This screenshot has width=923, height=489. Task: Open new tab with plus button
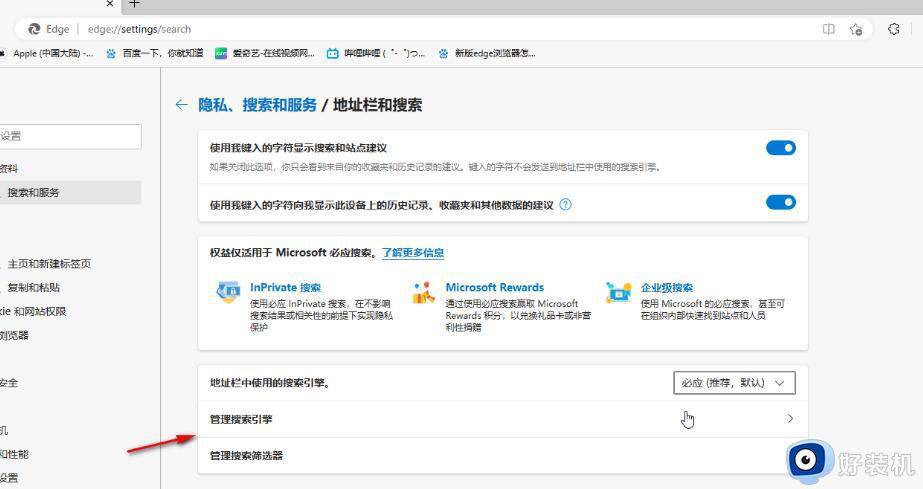[x=135, y=4]
